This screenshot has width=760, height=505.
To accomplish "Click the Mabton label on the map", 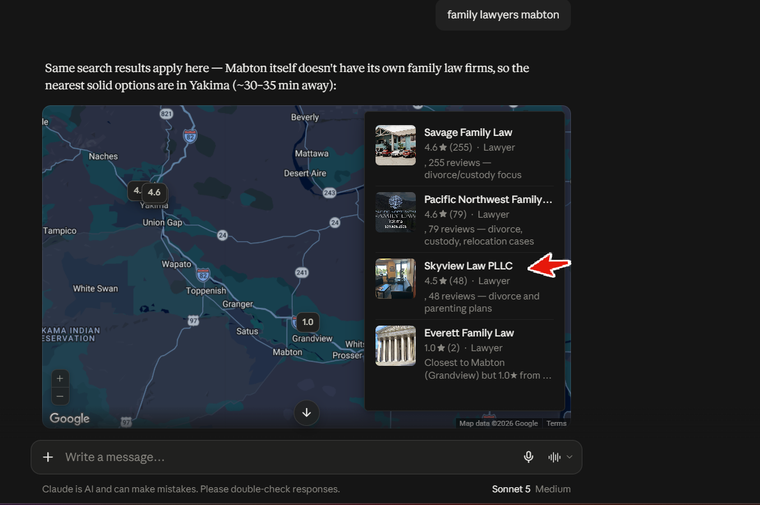I will [287, 352].
